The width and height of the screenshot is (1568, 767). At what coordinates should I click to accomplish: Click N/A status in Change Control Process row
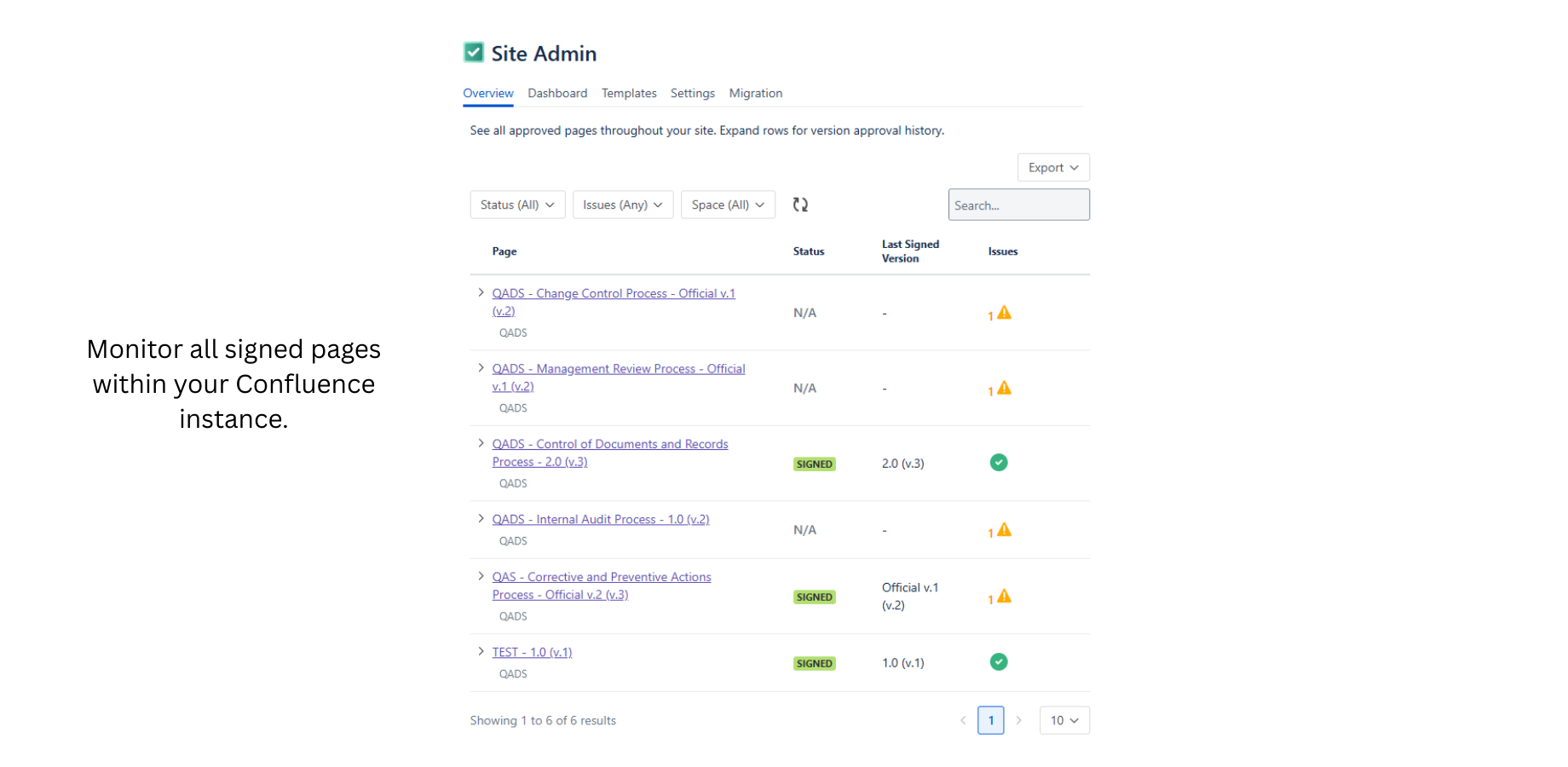(x=804, y=313)
